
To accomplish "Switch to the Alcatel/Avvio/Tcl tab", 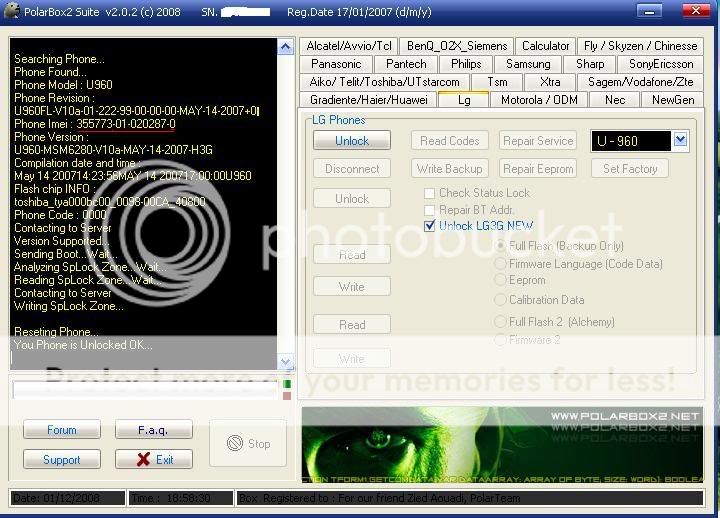I will (349, 46).
